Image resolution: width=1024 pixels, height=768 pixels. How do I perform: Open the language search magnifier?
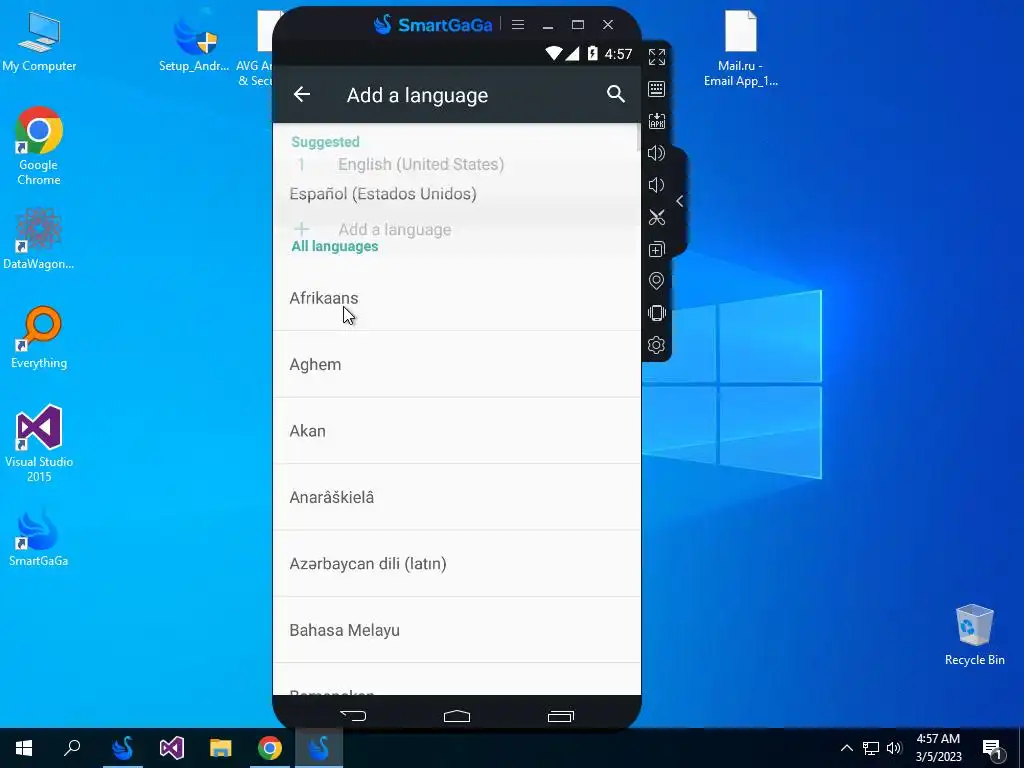coord(615,94)
